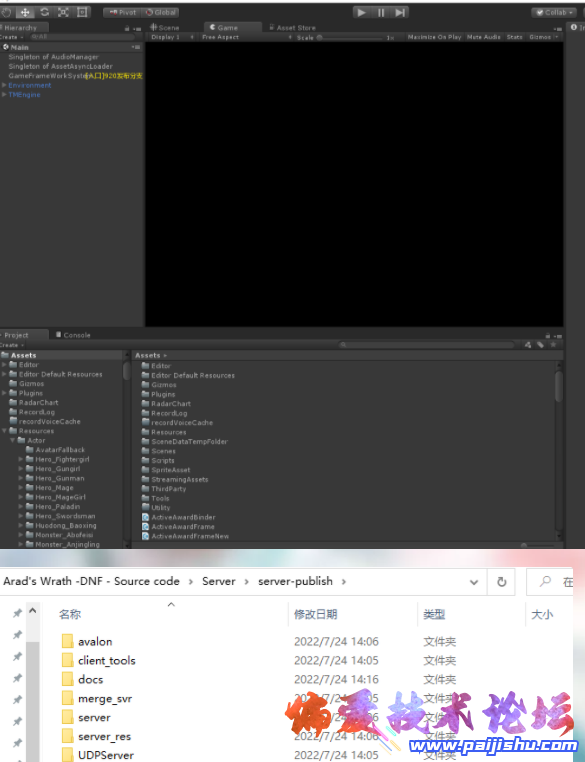This screenshot has width=585, height=762.
Task: Toggle Maximize On Play
Action: [434, 37]
